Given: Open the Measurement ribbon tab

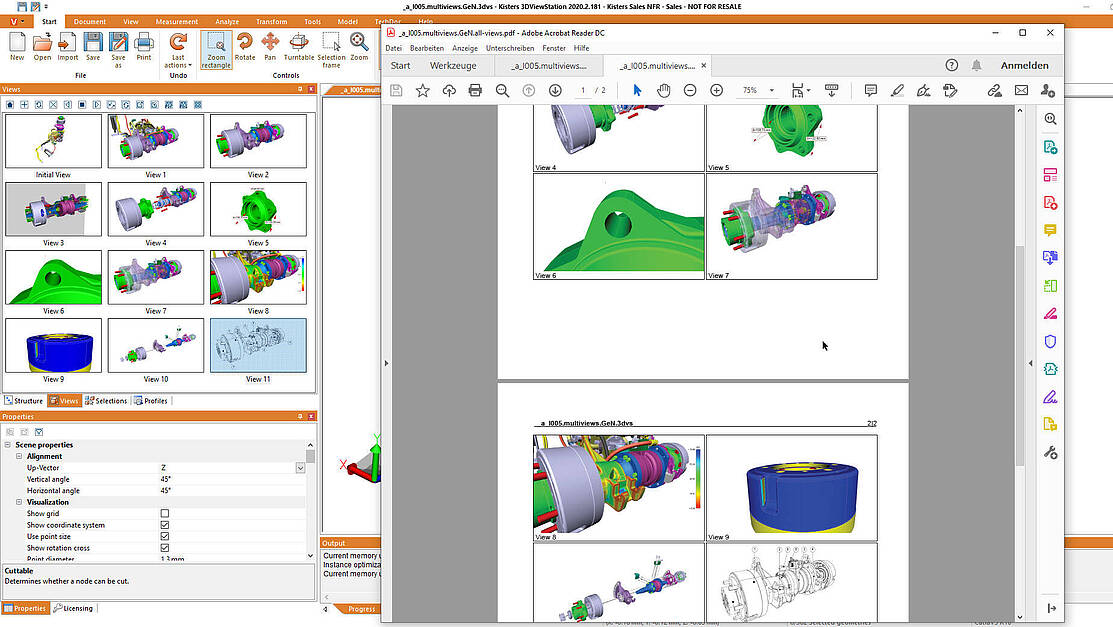Looking at the screenshot, I should pyautogui.click(x=177, y=21).
